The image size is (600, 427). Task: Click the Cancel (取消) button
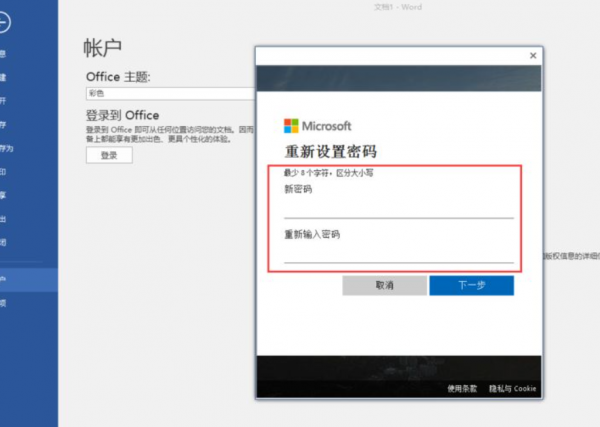point(384,285)
